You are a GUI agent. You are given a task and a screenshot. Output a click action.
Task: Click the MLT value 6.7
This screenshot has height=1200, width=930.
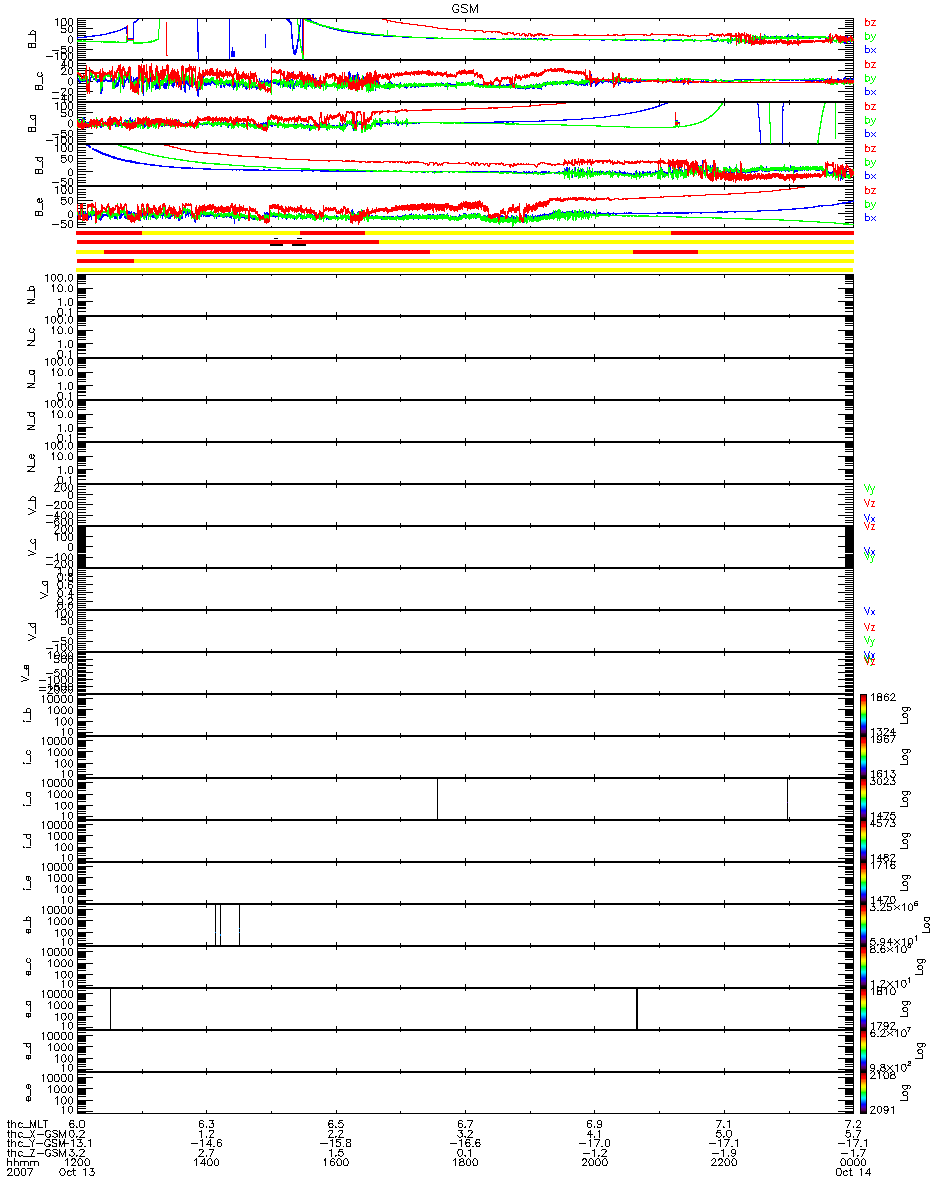pos(466,1124)
